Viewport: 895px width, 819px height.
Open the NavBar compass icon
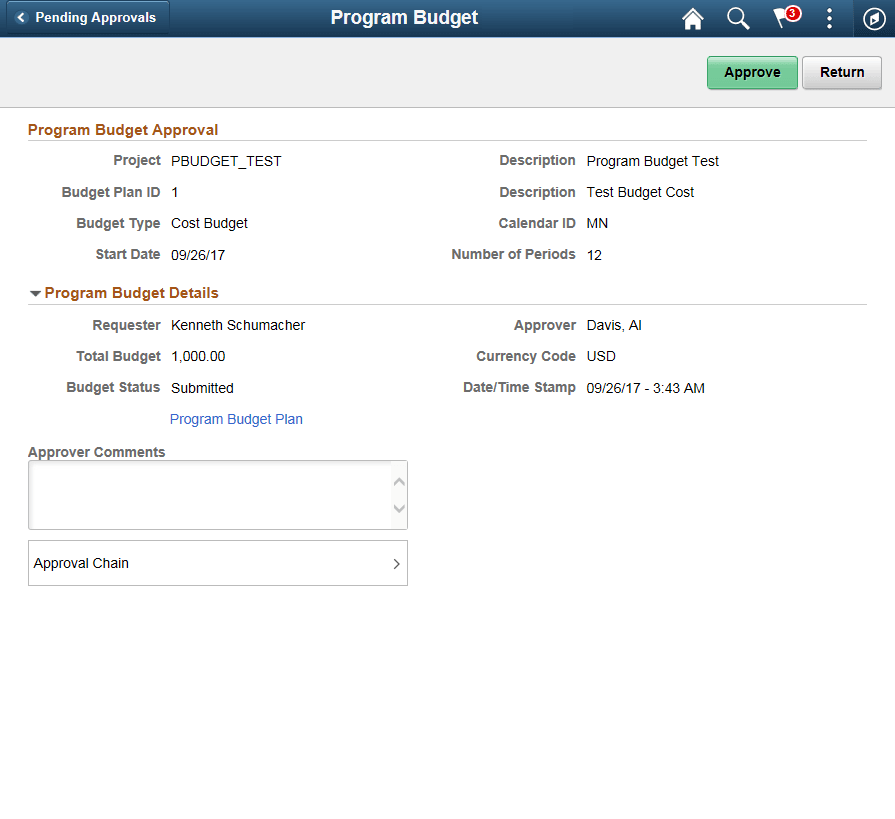point(873,18)
